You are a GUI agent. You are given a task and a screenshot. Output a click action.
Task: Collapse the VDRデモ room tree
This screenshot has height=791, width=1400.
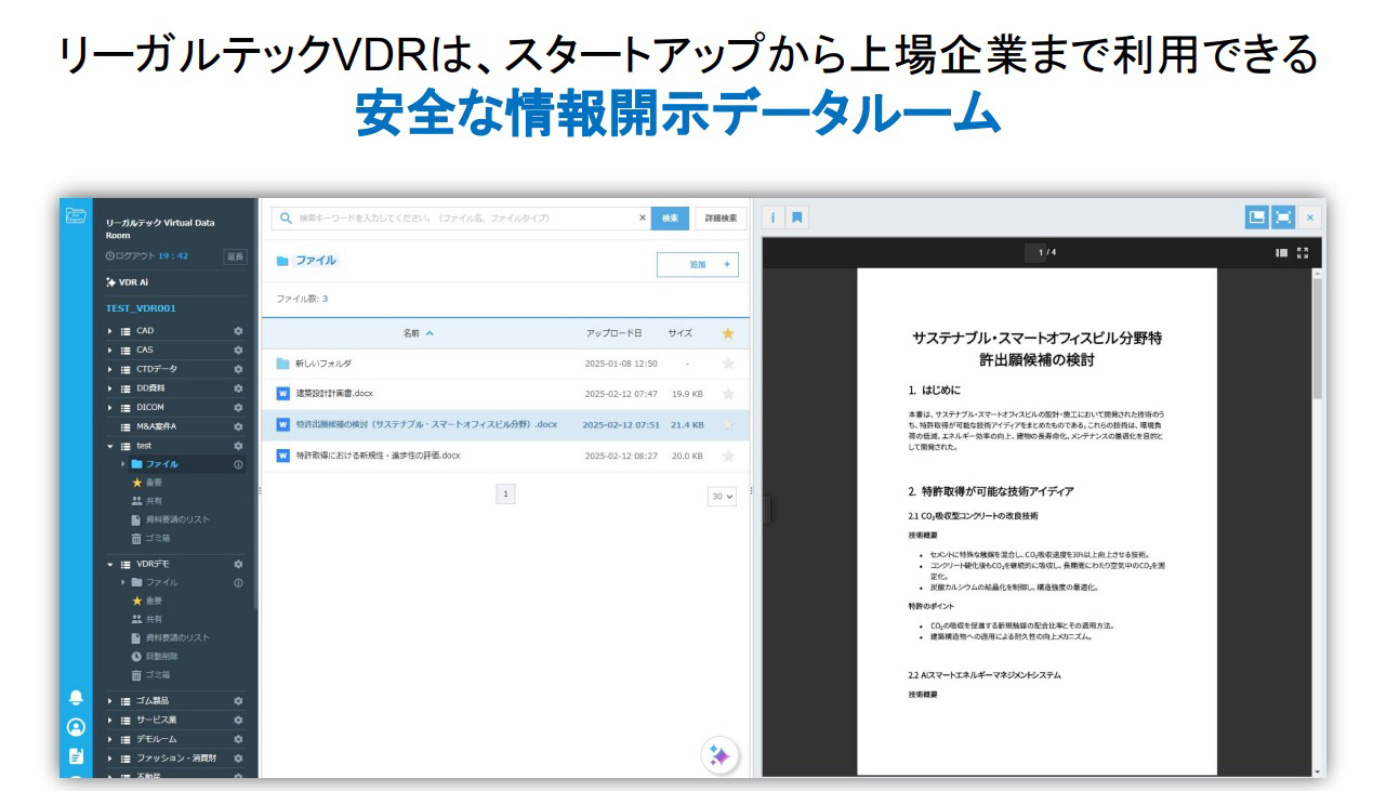tap(111, 564)
